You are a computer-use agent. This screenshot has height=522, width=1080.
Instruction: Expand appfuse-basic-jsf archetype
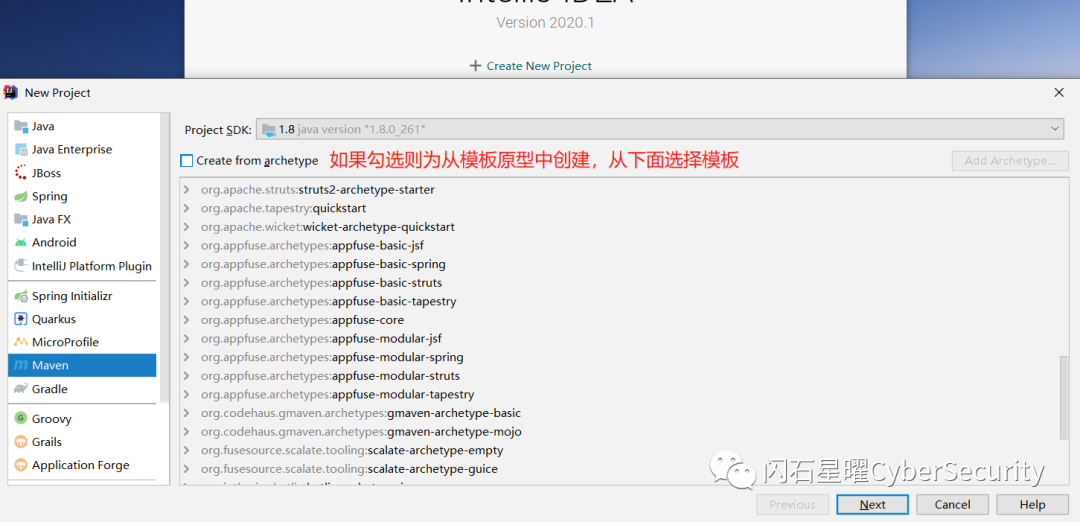click(186, 245)
